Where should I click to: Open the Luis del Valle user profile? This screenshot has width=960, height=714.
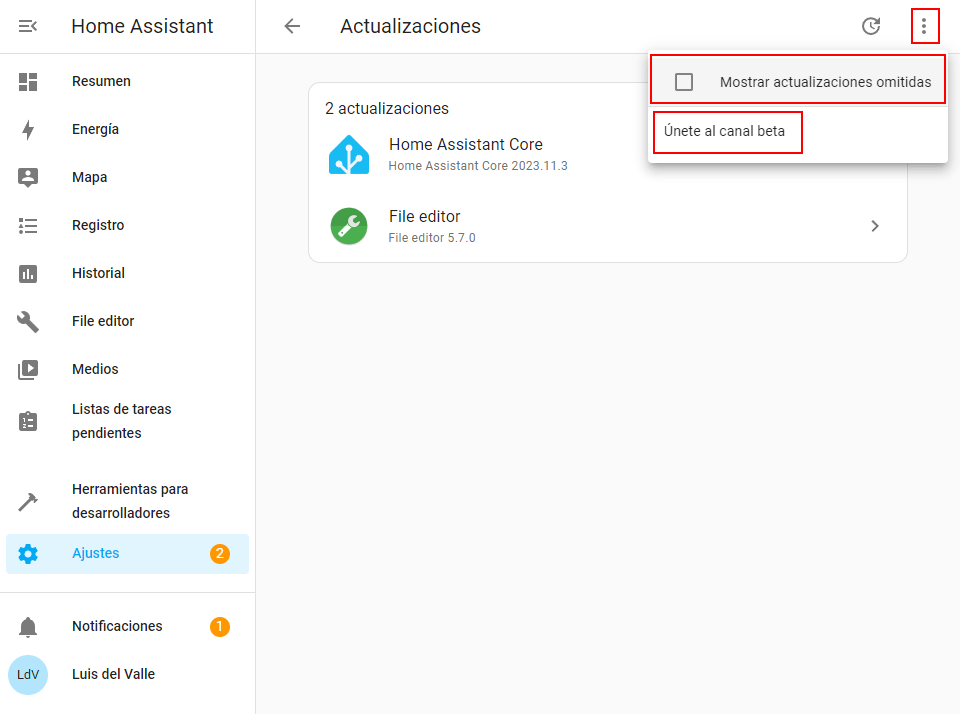point(113,675)
